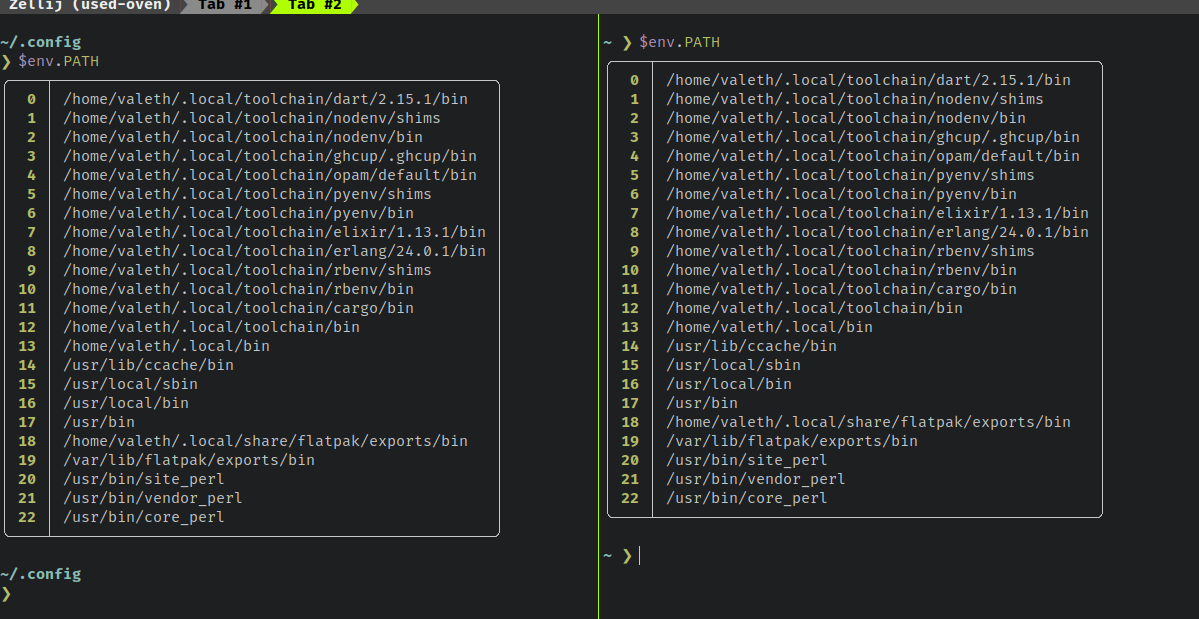Click the ~/.config directory label above left $env.PATH
The height and width of the screenshot is (619, 1199).
41,42
